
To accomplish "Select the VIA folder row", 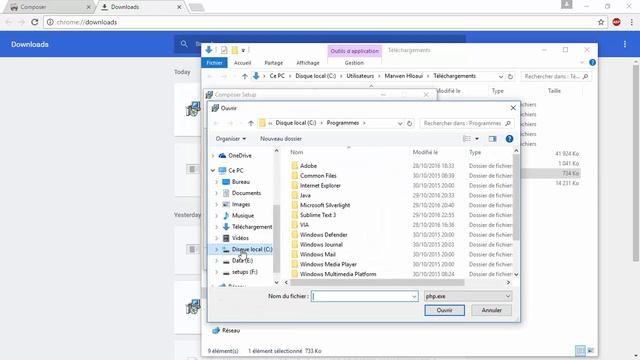I will 402,225.
